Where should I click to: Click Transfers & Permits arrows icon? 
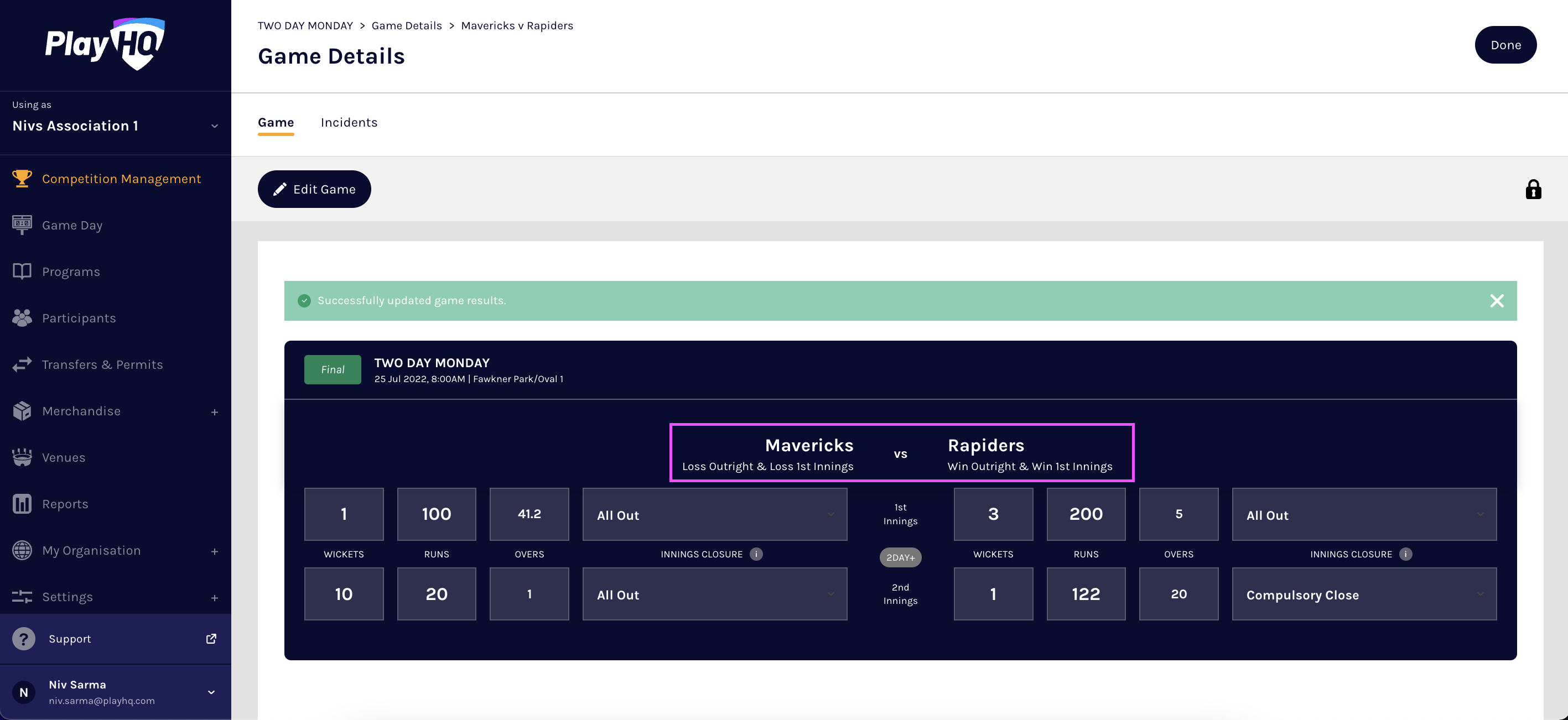pos(22,364)
